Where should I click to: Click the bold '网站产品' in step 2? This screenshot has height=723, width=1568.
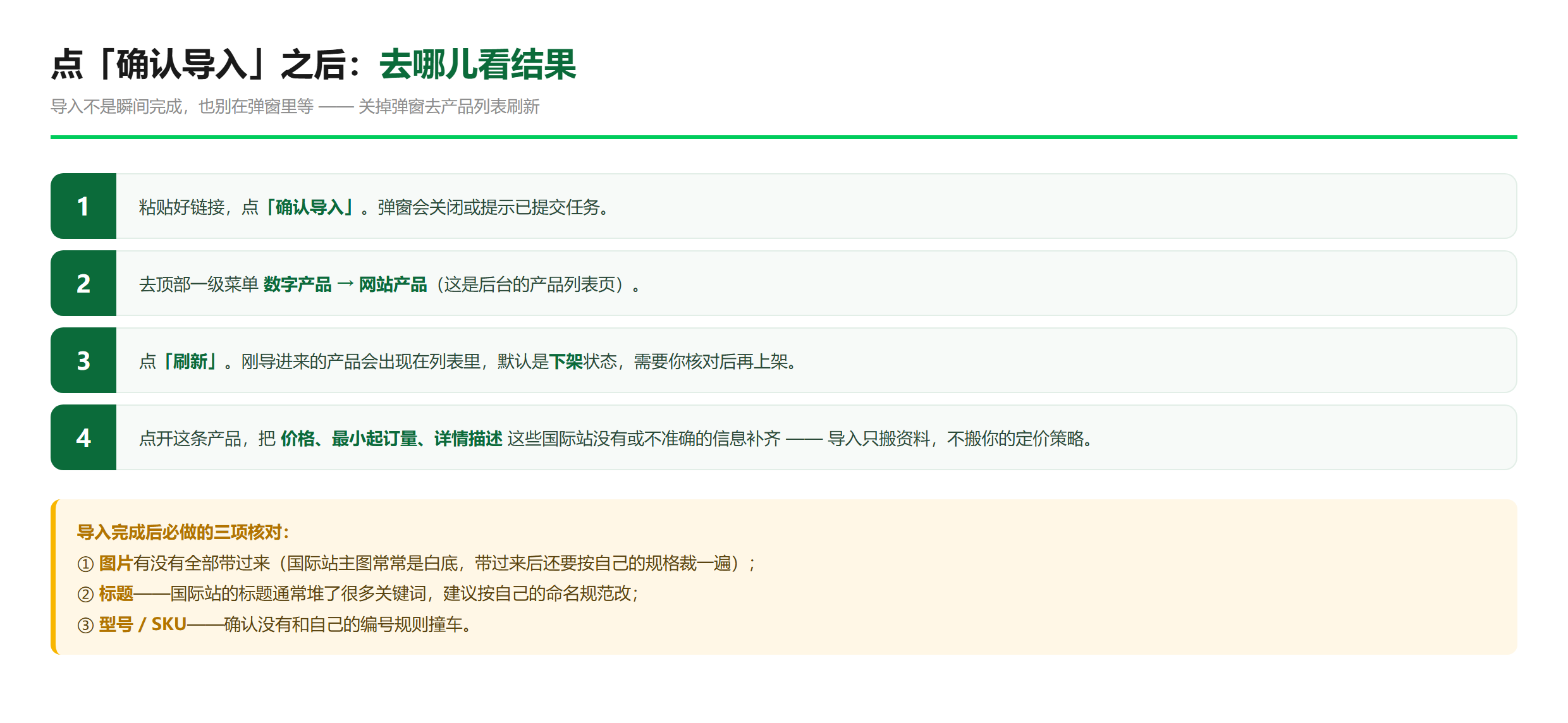coord(393,284)
